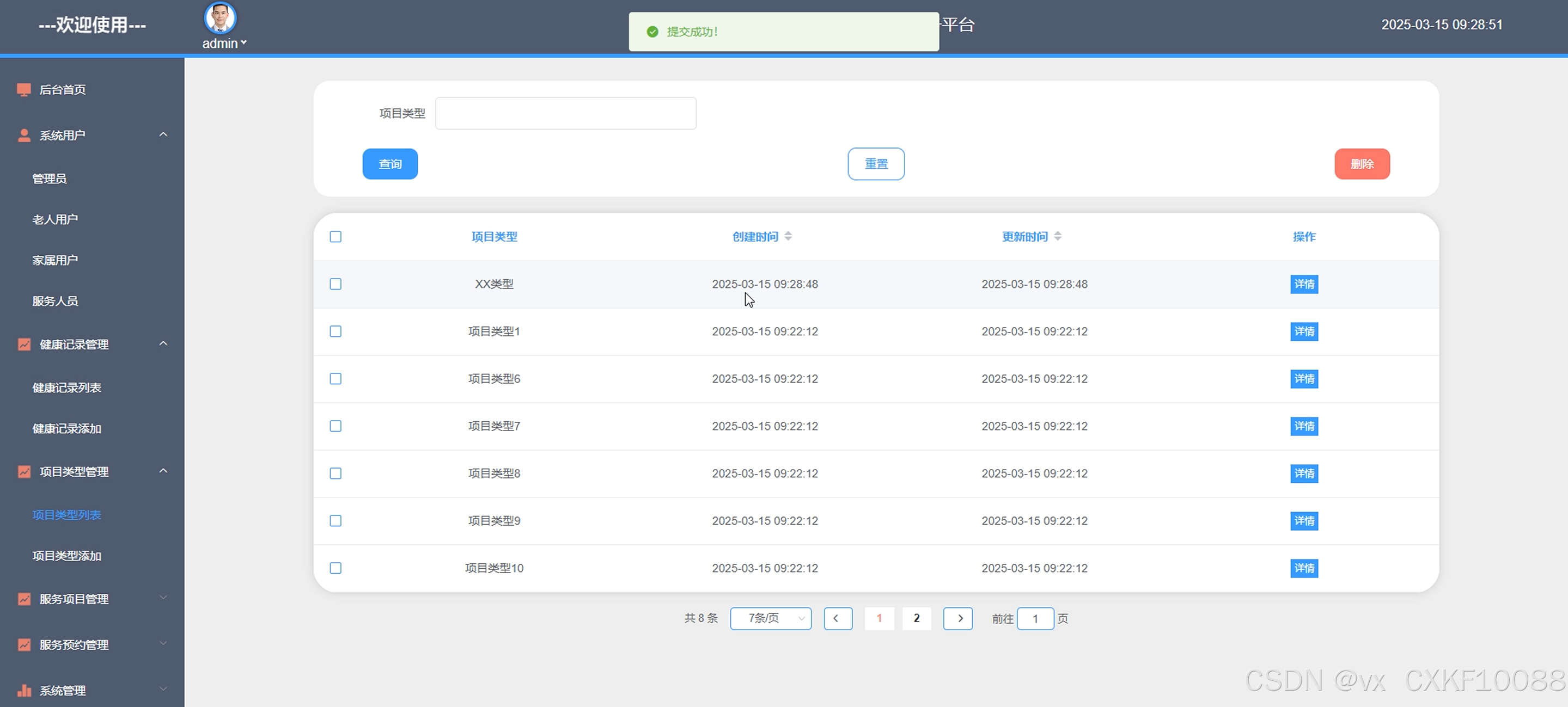Viewport: 1568px width, 707px height.
Task: Focus the 项目类型 search input field
Action: click(x=565, y=113)
